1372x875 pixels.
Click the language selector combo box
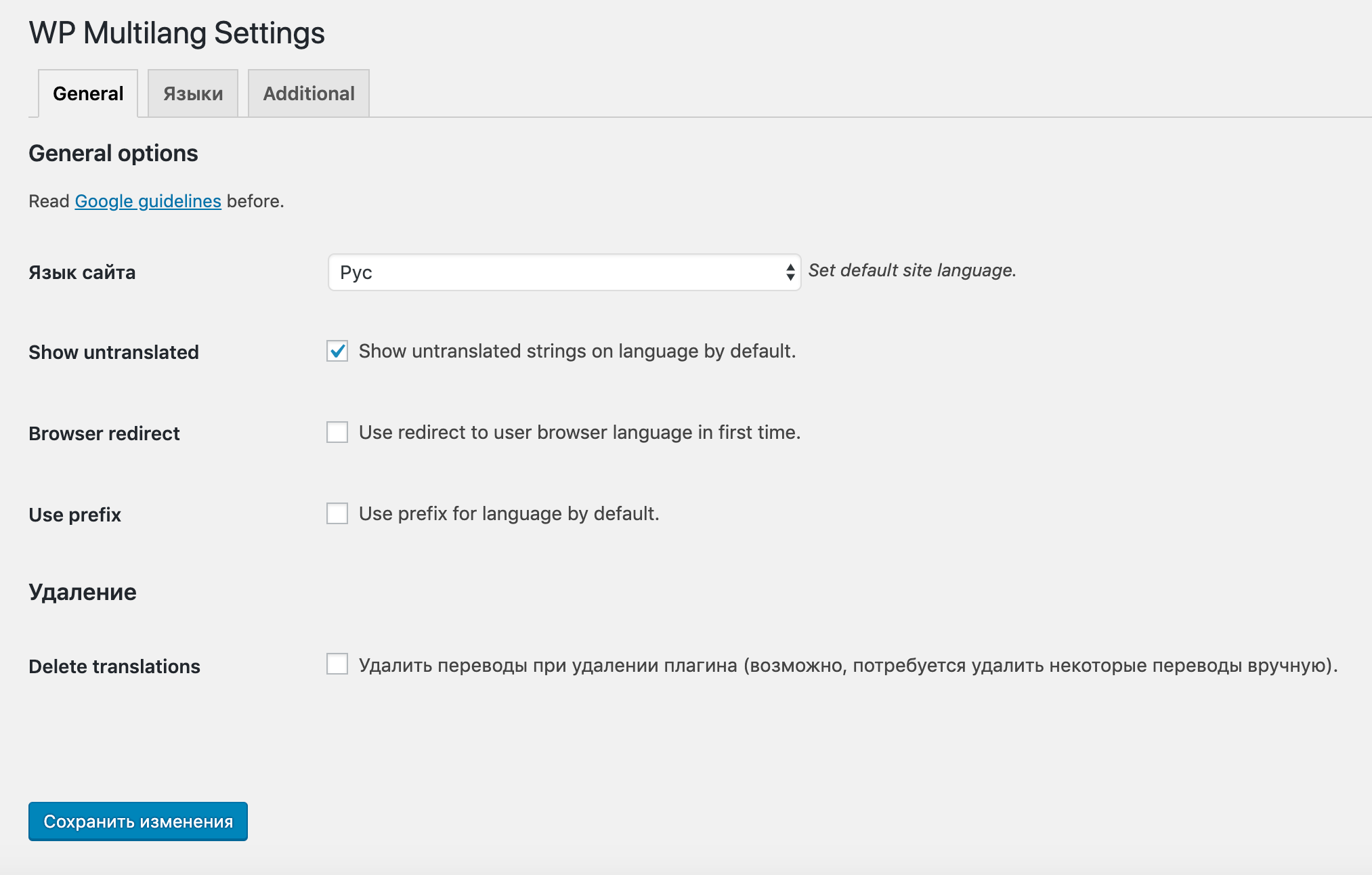tap(564, 271)
